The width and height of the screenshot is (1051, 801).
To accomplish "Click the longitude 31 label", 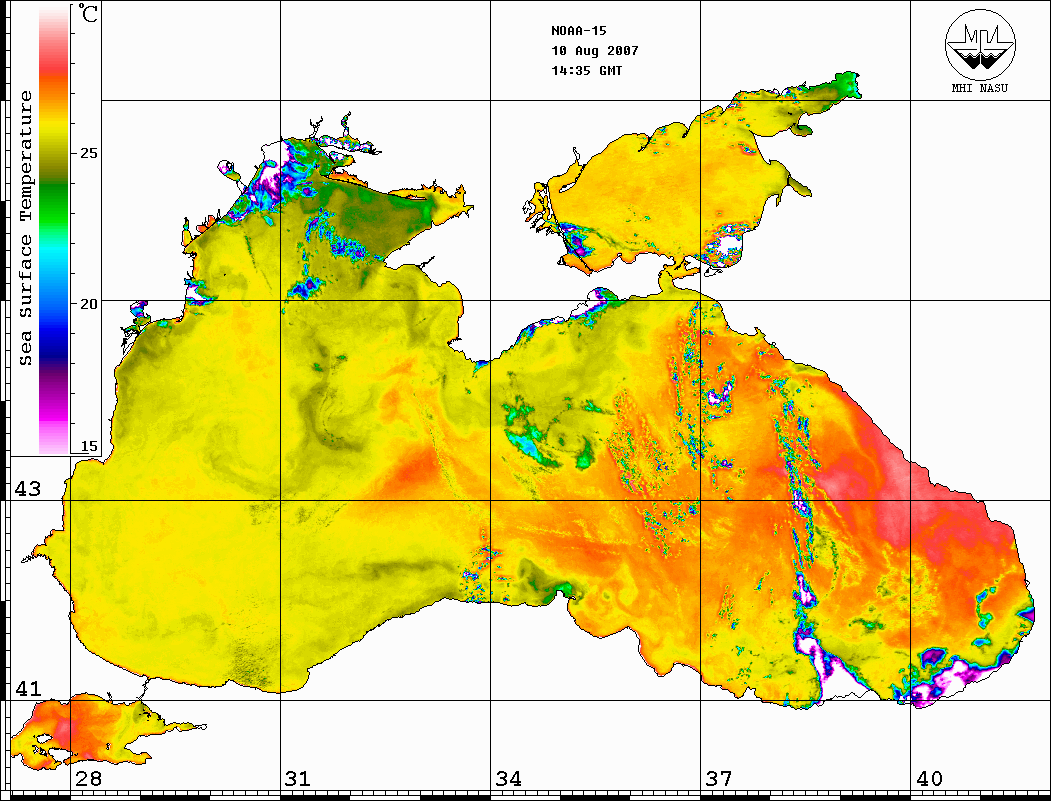I will [297, 779].
